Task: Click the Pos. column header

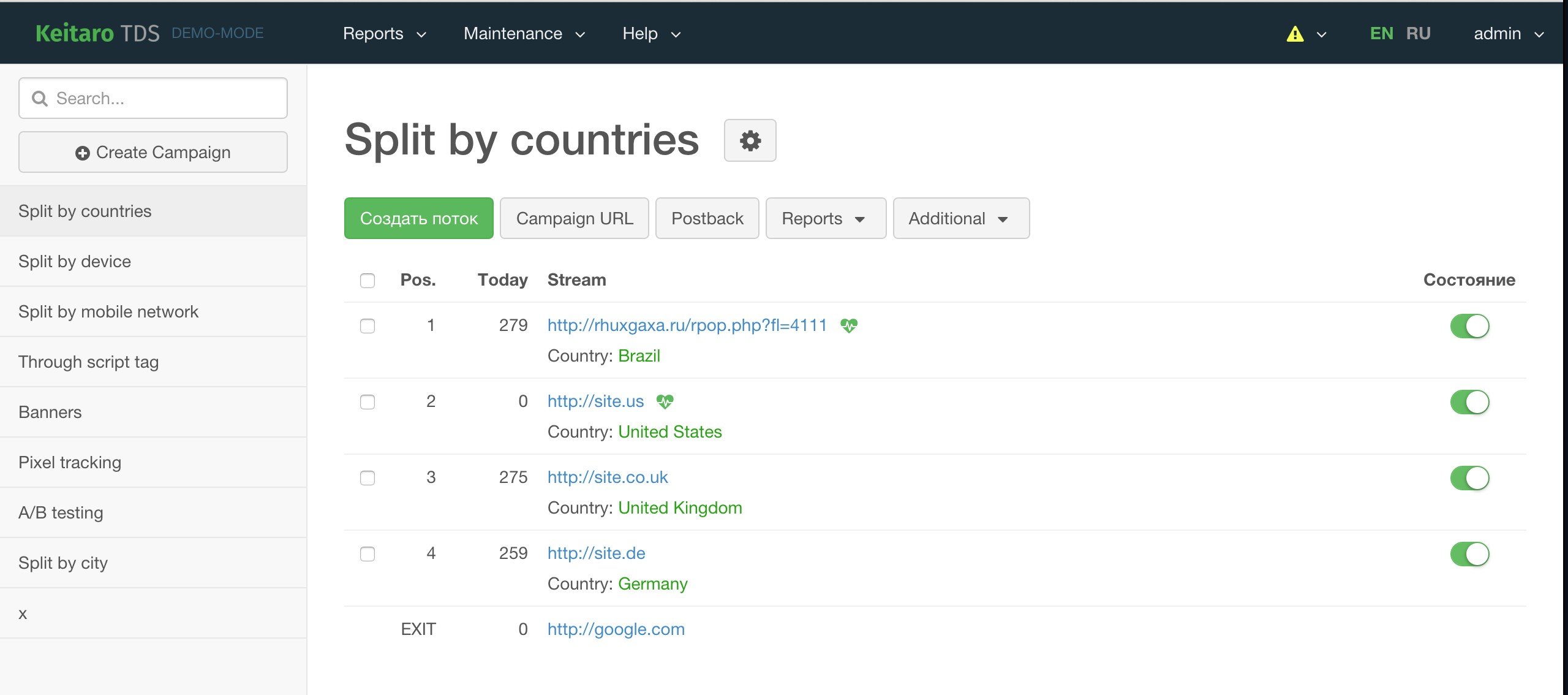Action: 418,280
